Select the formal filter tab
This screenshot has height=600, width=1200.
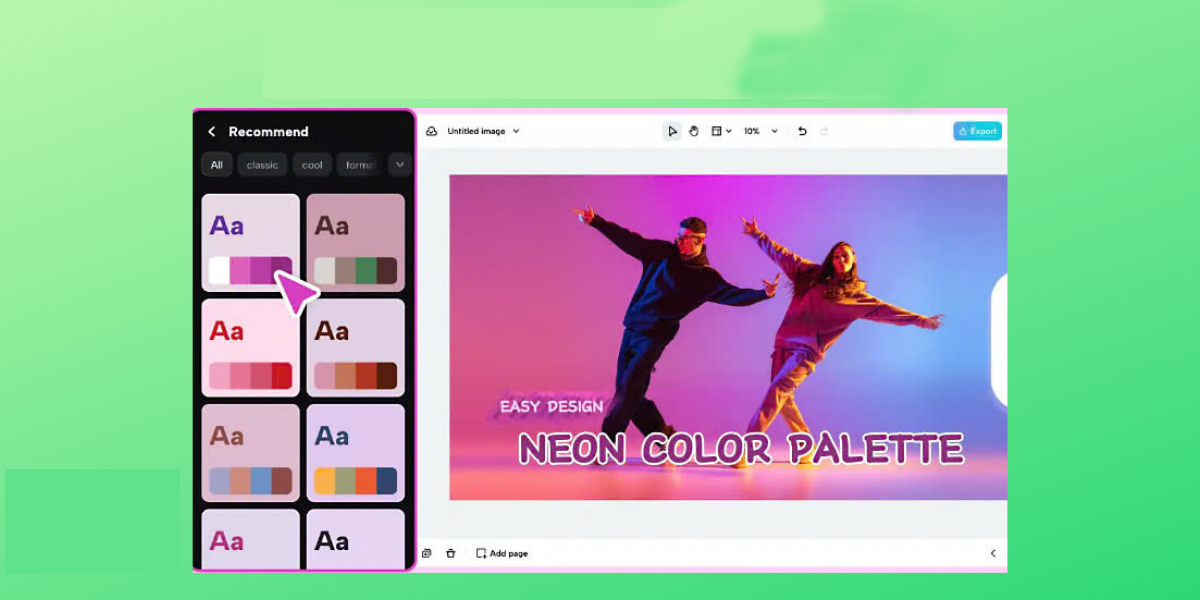coord(360,165)
